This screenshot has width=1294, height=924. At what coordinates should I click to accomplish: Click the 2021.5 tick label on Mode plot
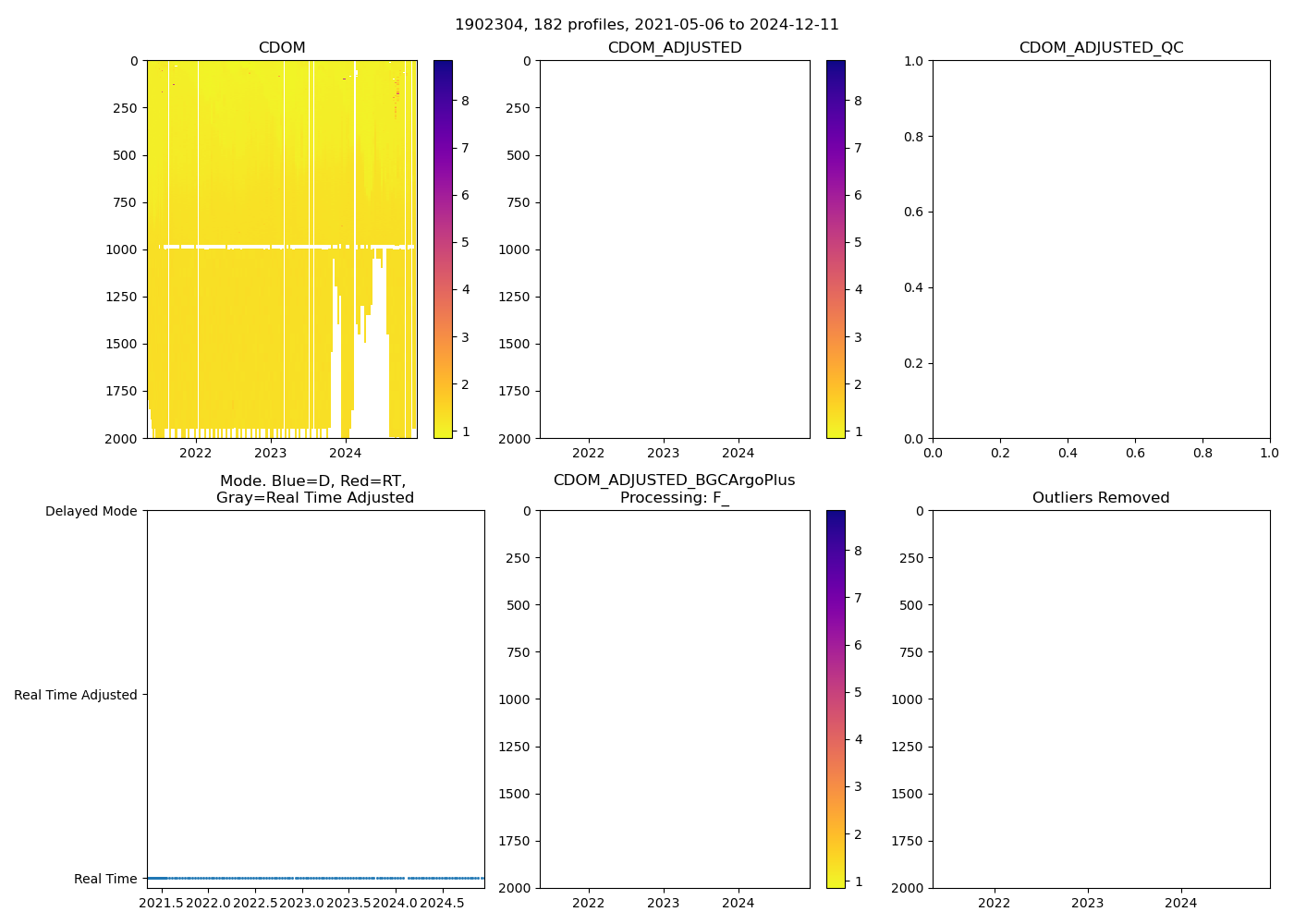coord(161,903)
